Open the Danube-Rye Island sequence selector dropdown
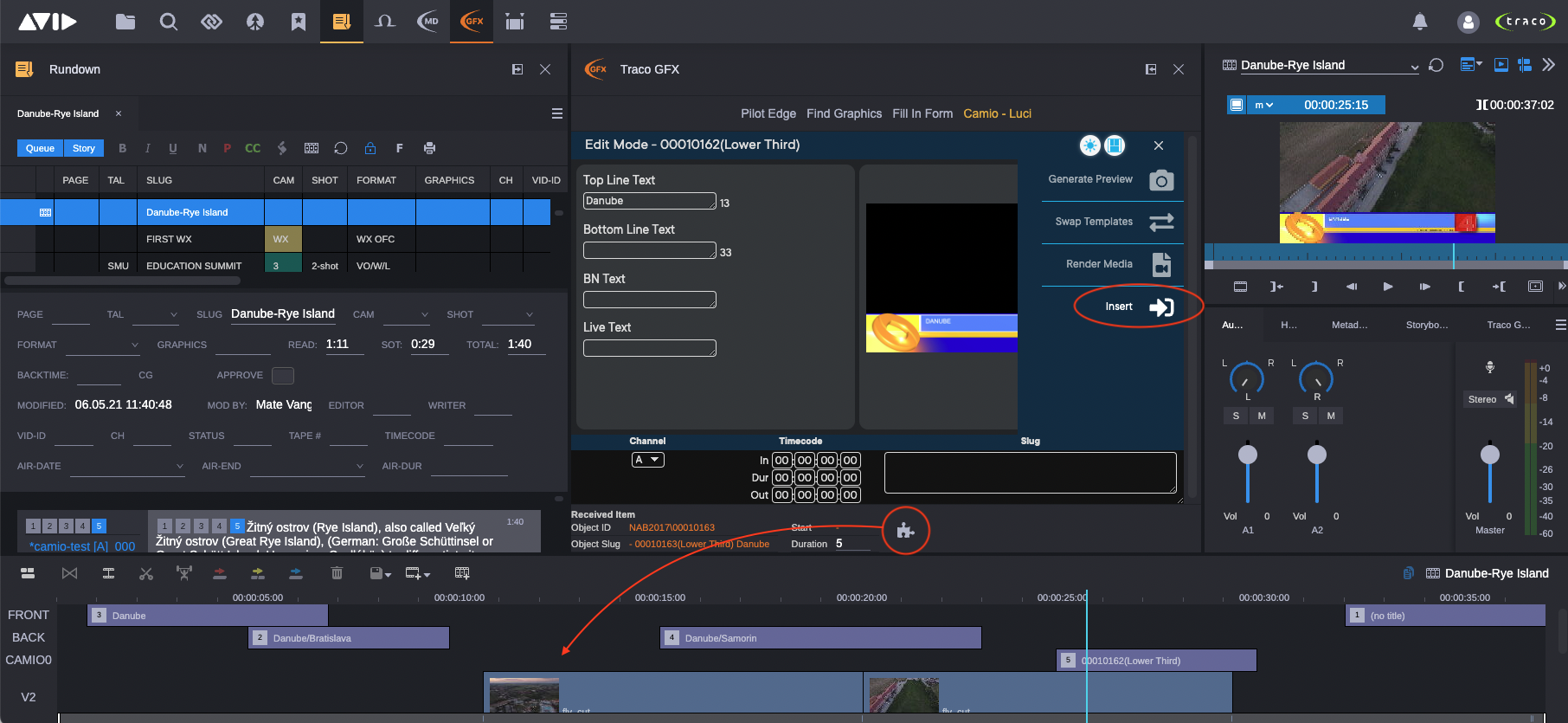This screenshot has width=1568, height=723. click(1415, 67)
